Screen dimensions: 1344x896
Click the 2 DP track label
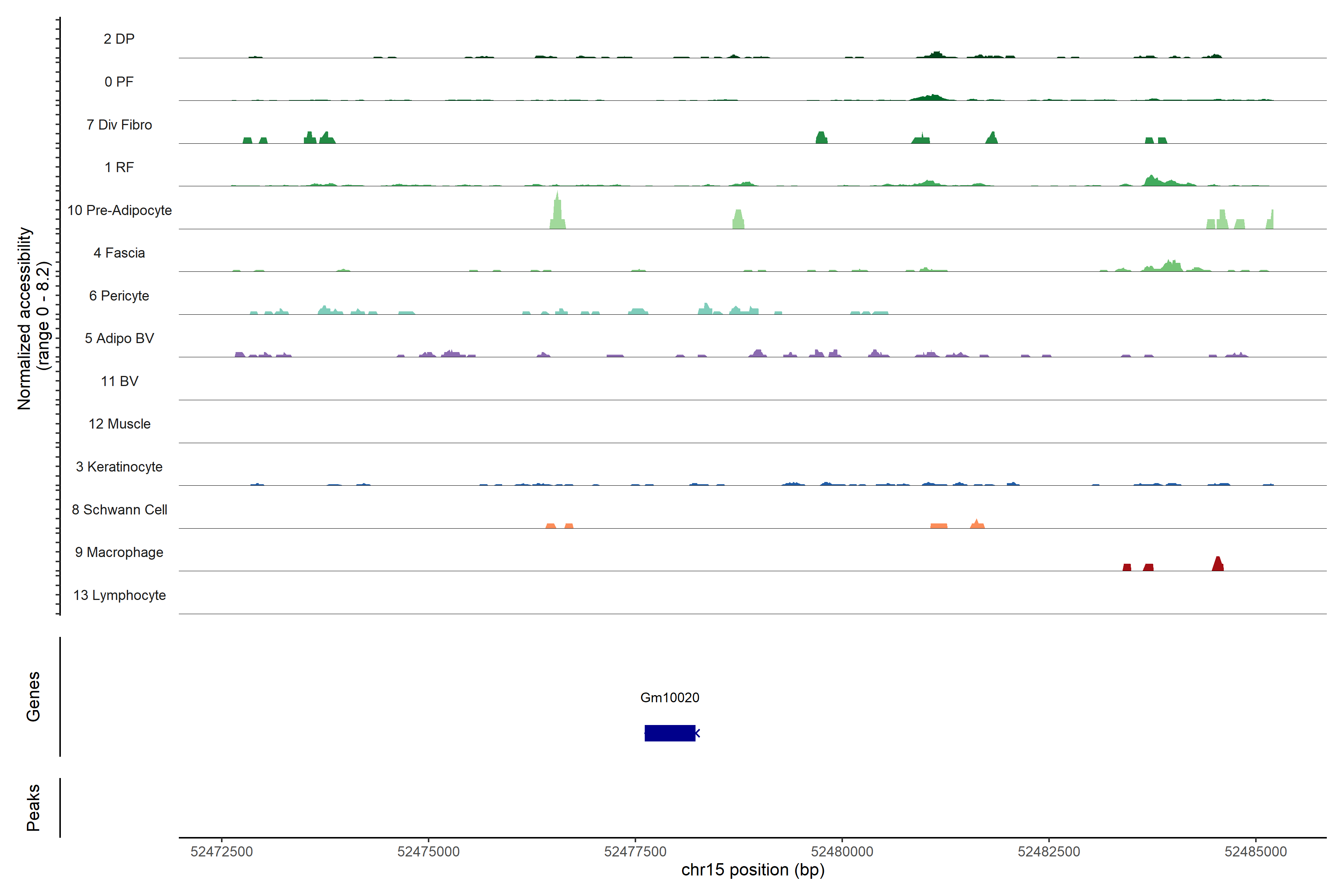click(x=119, y=39)
